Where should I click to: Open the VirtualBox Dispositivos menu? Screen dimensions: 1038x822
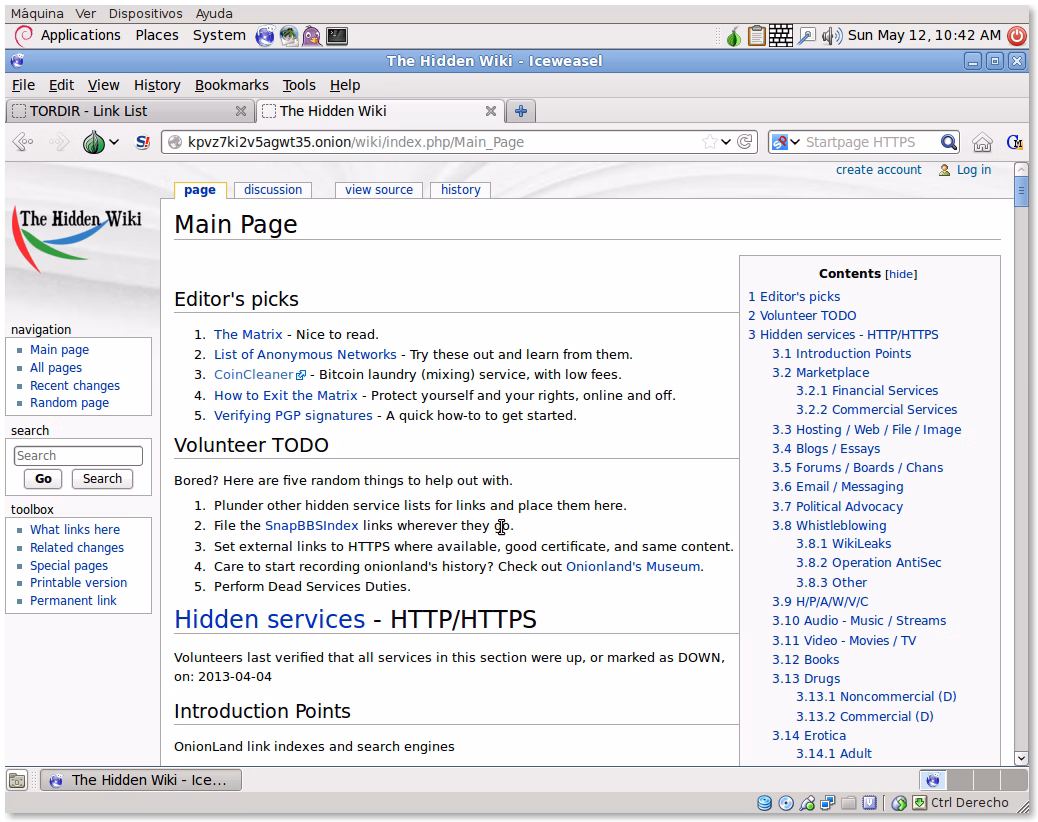pyautogui.click(x=146, y=13)
